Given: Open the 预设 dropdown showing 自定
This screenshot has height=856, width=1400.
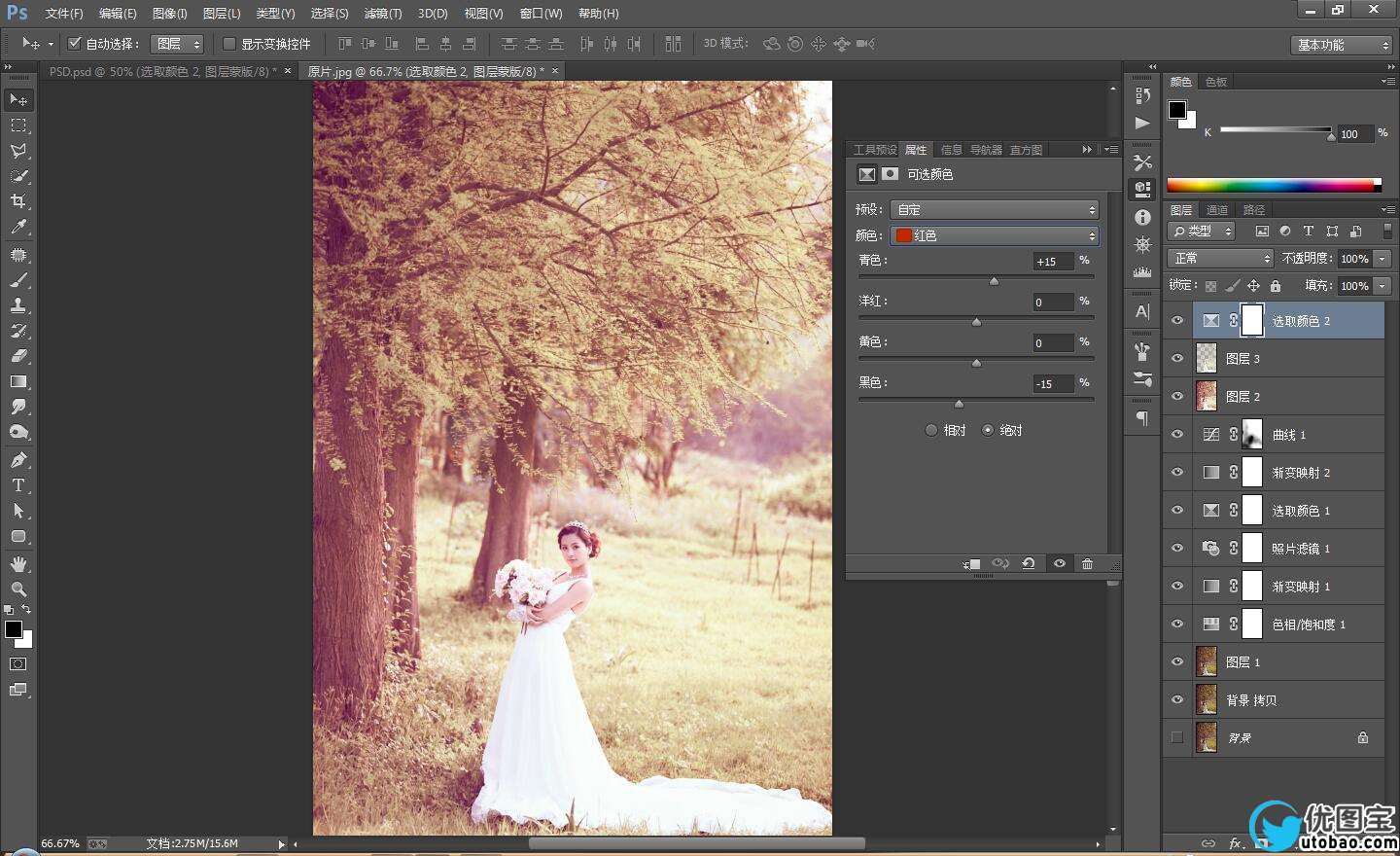Looking at the screenshot, I should coord(995,210).
